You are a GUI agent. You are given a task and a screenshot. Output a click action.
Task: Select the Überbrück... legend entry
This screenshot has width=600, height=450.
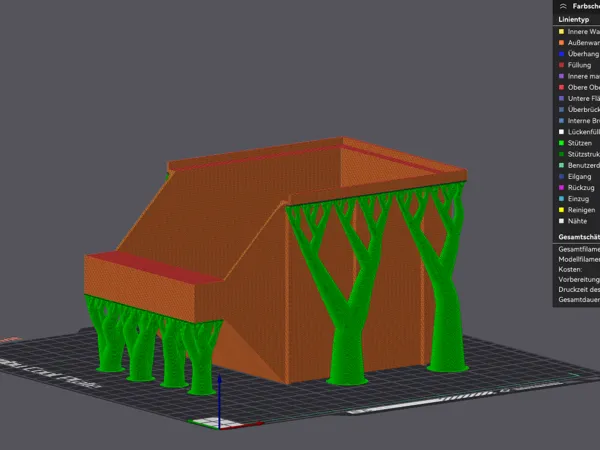pyautogui.click(x=579, y=109)
